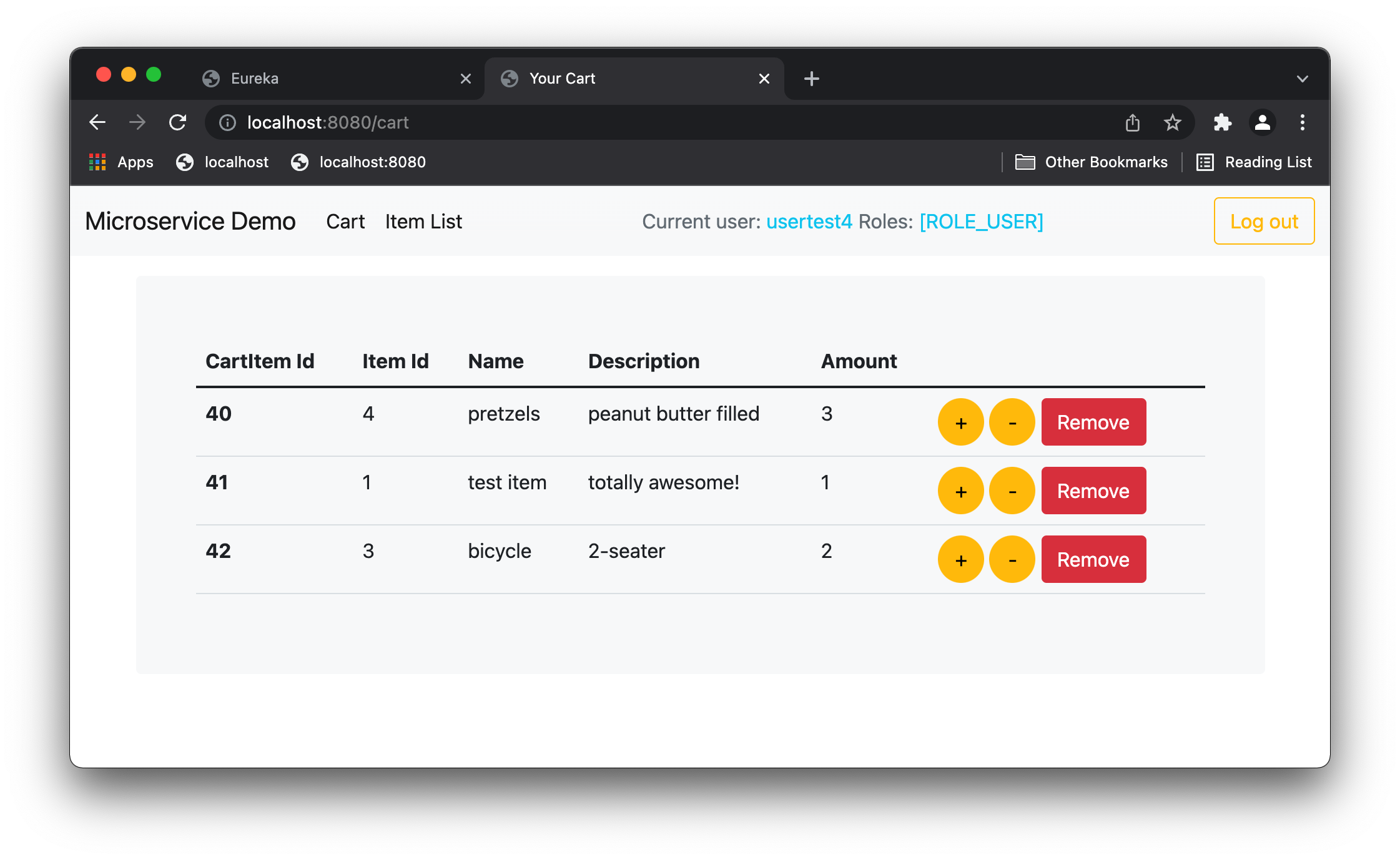This screenshot has width=1400, height=860.
Task: Click the browser back arrow
Action: 97,122
